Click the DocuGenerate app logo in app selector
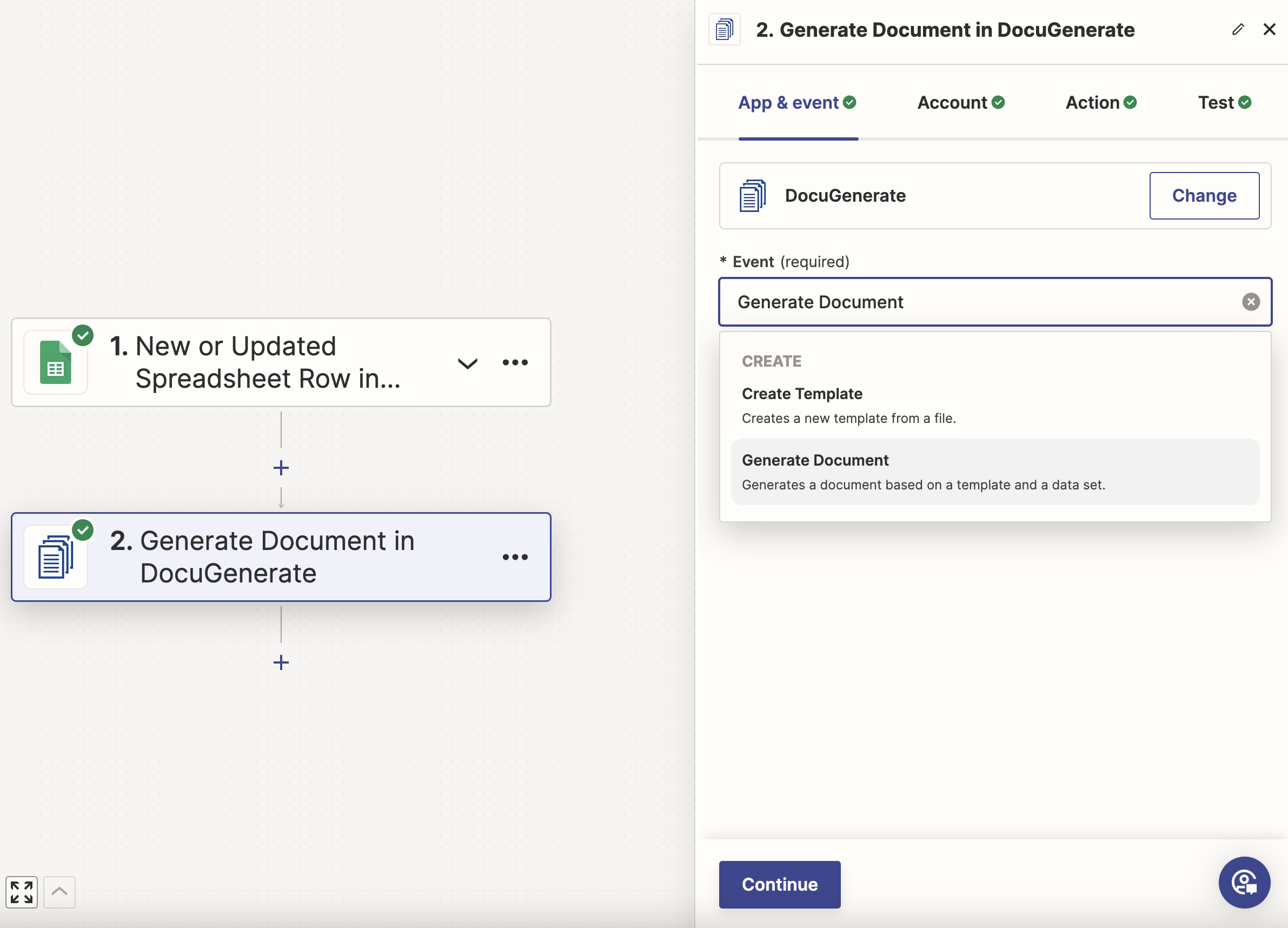The height and width of the screenshot is (928, 1288). pyautogui.click(x=753, y=196)
